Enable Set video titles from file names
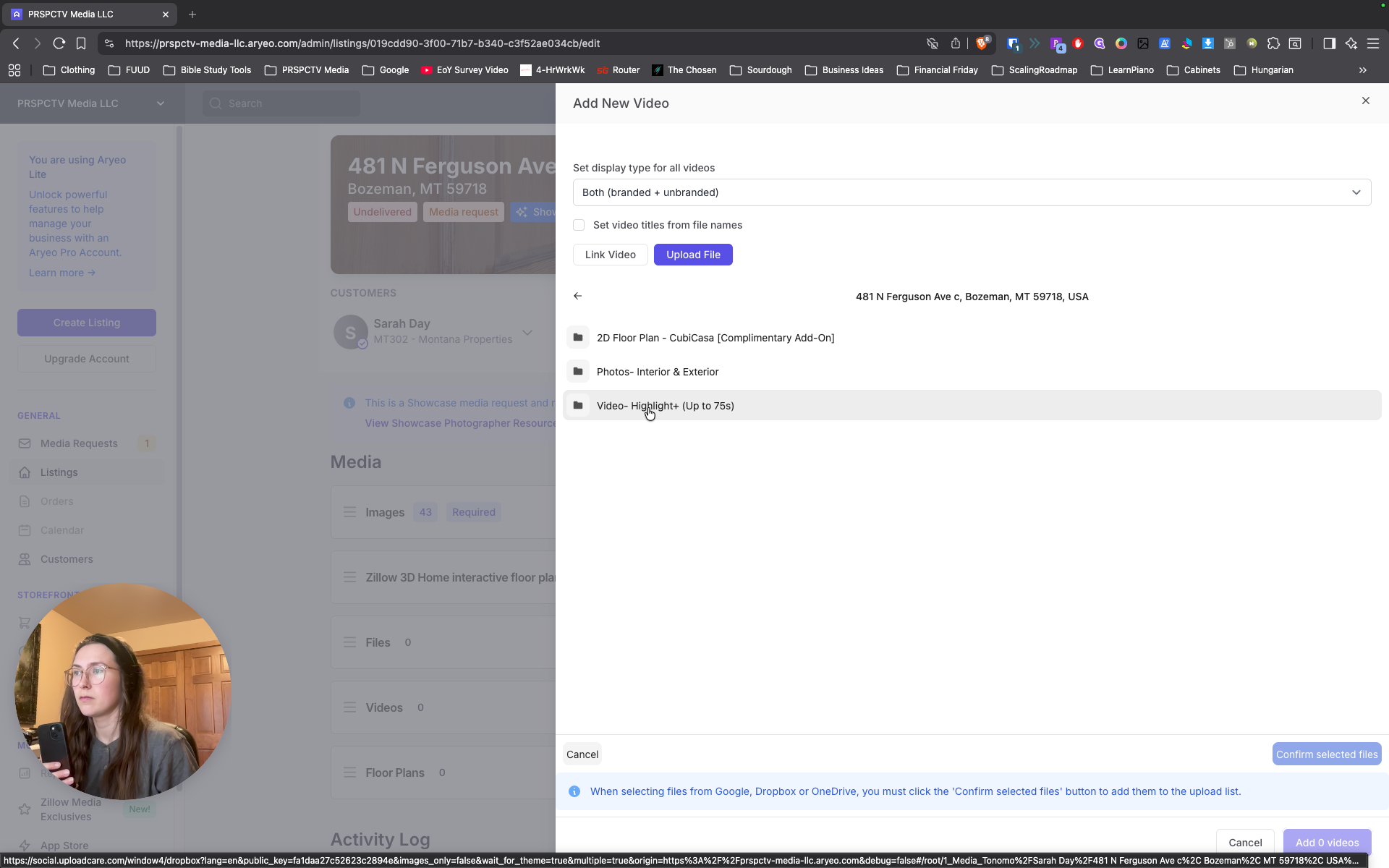The width and height of the screenshot is (1389, 868). (579, 225)
